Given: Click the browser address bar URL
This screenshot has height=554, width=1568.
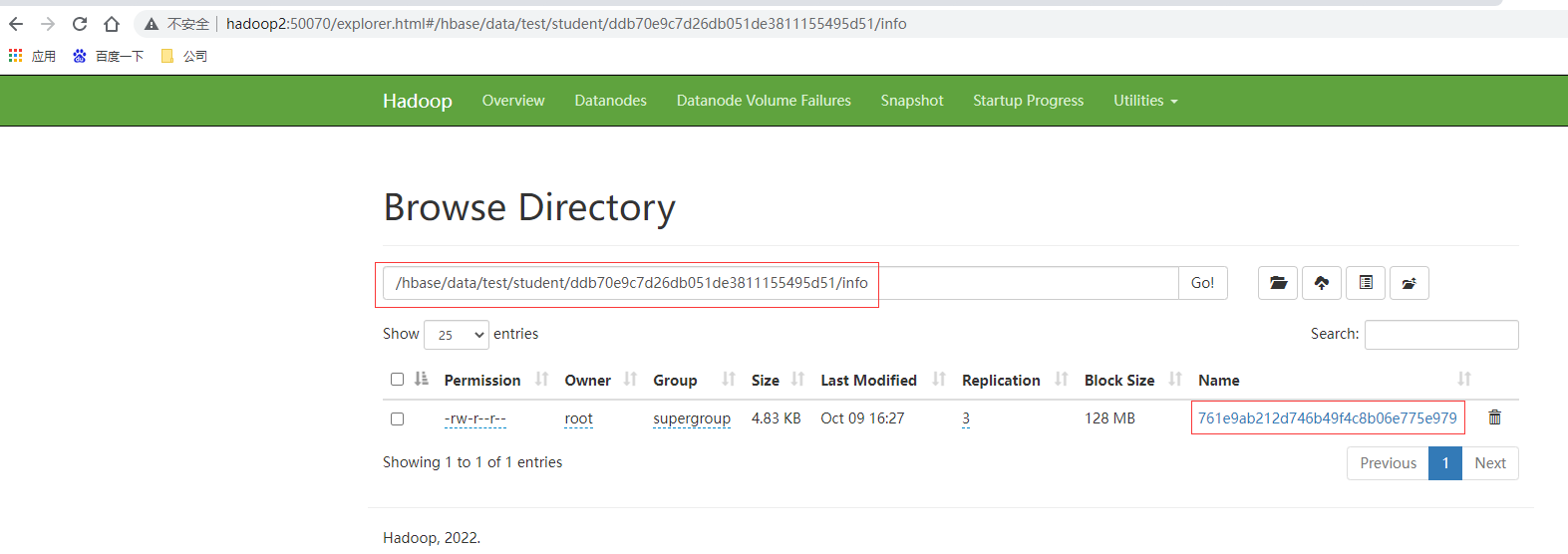Looking at the screenshot, I should 566,24.
